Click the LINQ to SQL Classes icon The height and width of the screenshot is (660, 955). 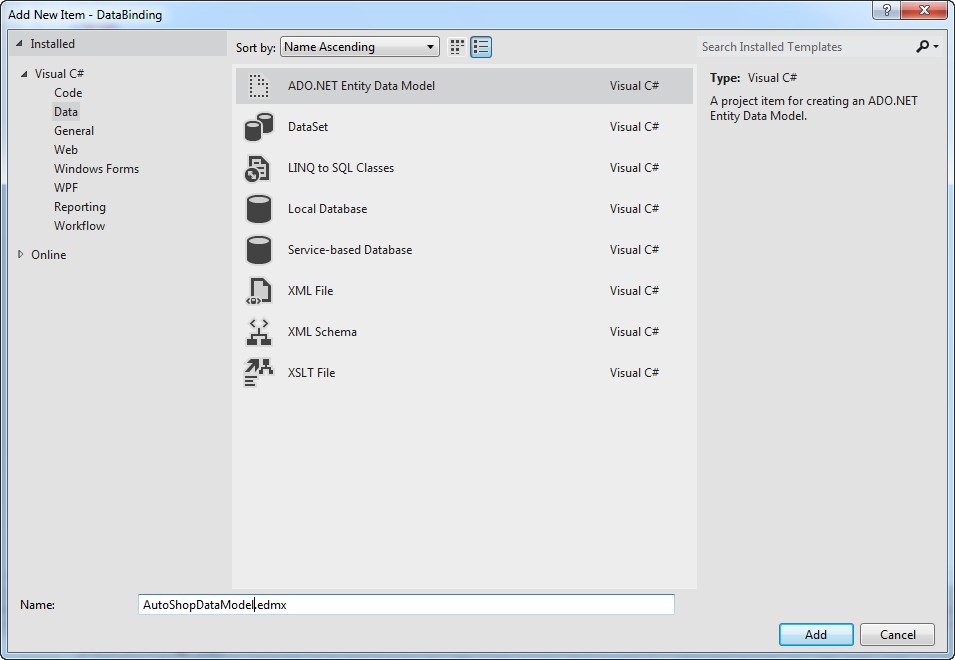pos(257,169)
